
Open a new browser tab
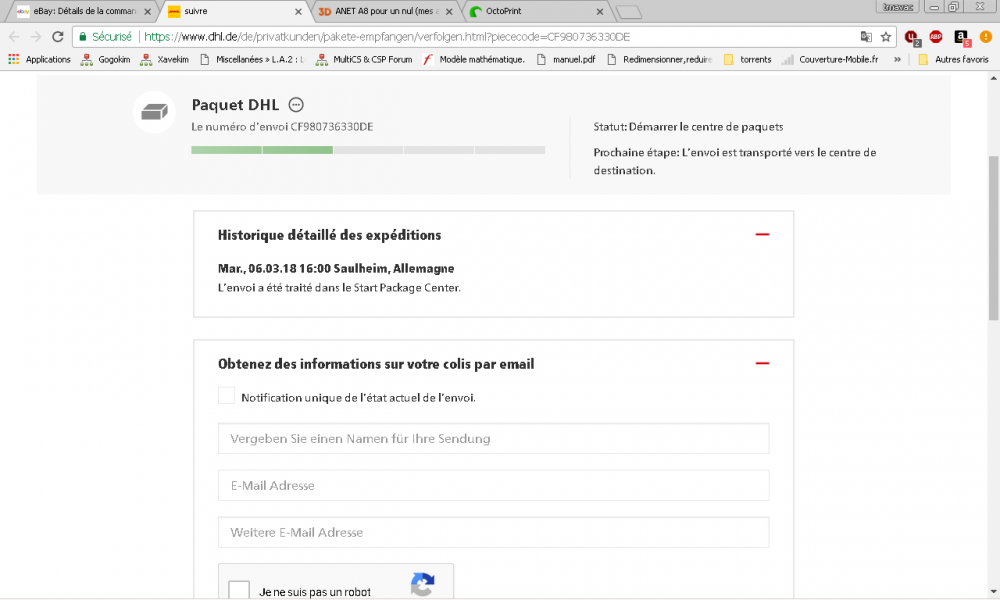(x=629, y=11)
